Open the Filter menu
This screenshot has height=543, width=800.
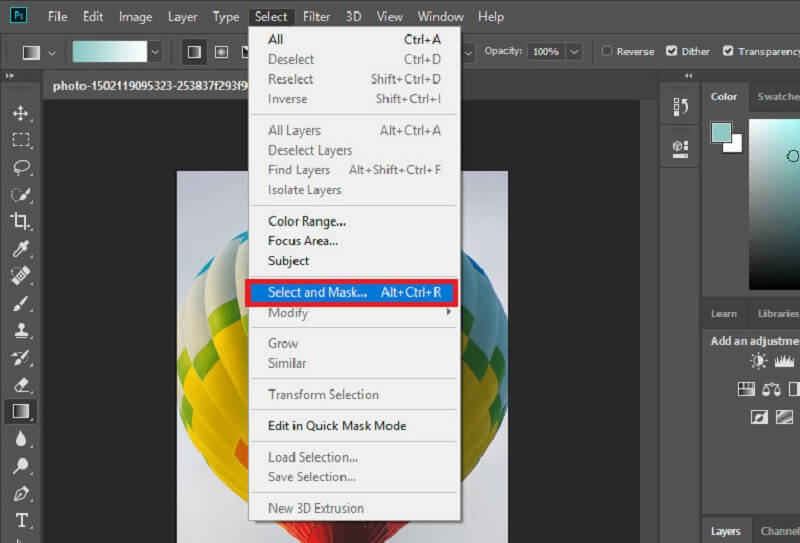[x=316, y=17]
